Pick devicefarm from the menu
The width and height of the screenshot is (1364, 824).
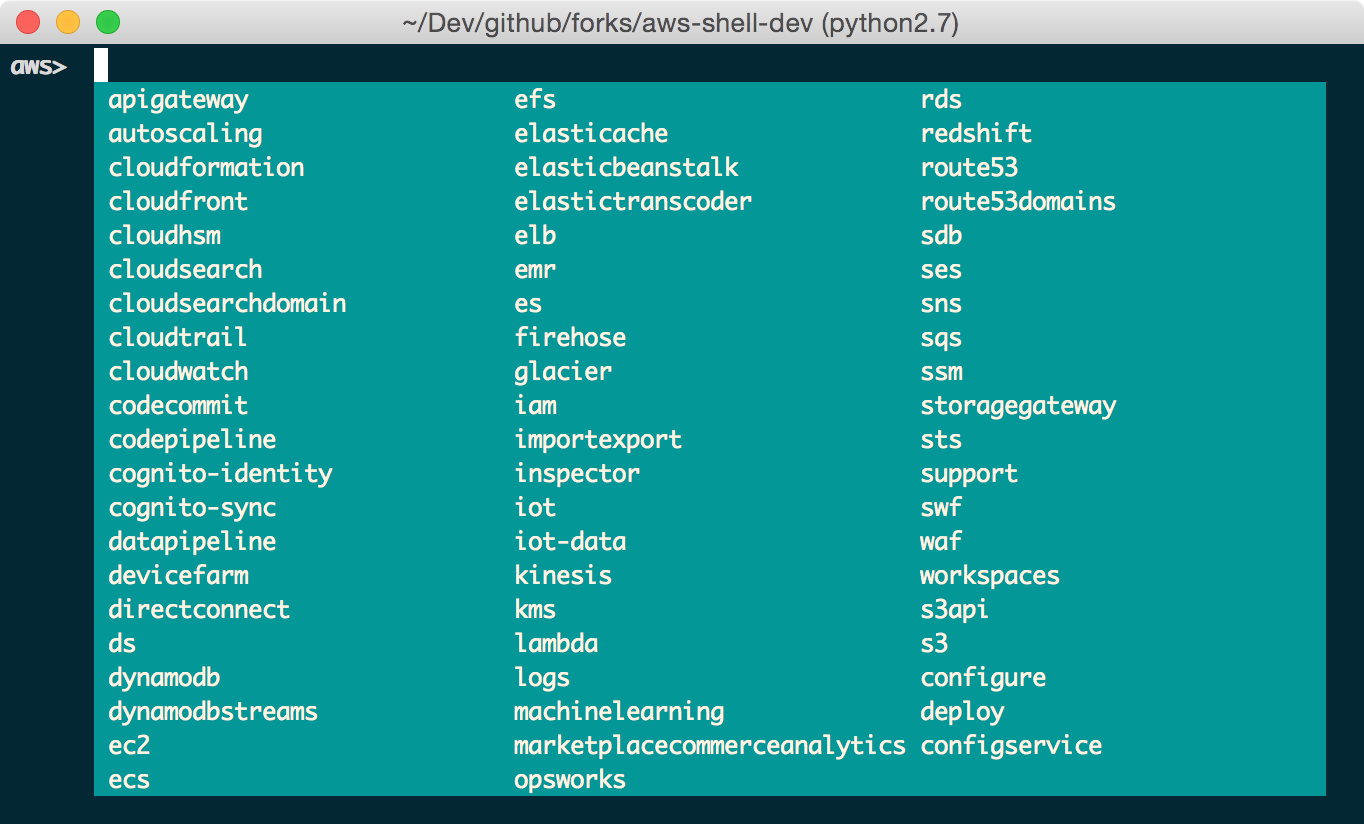(178, 576)
